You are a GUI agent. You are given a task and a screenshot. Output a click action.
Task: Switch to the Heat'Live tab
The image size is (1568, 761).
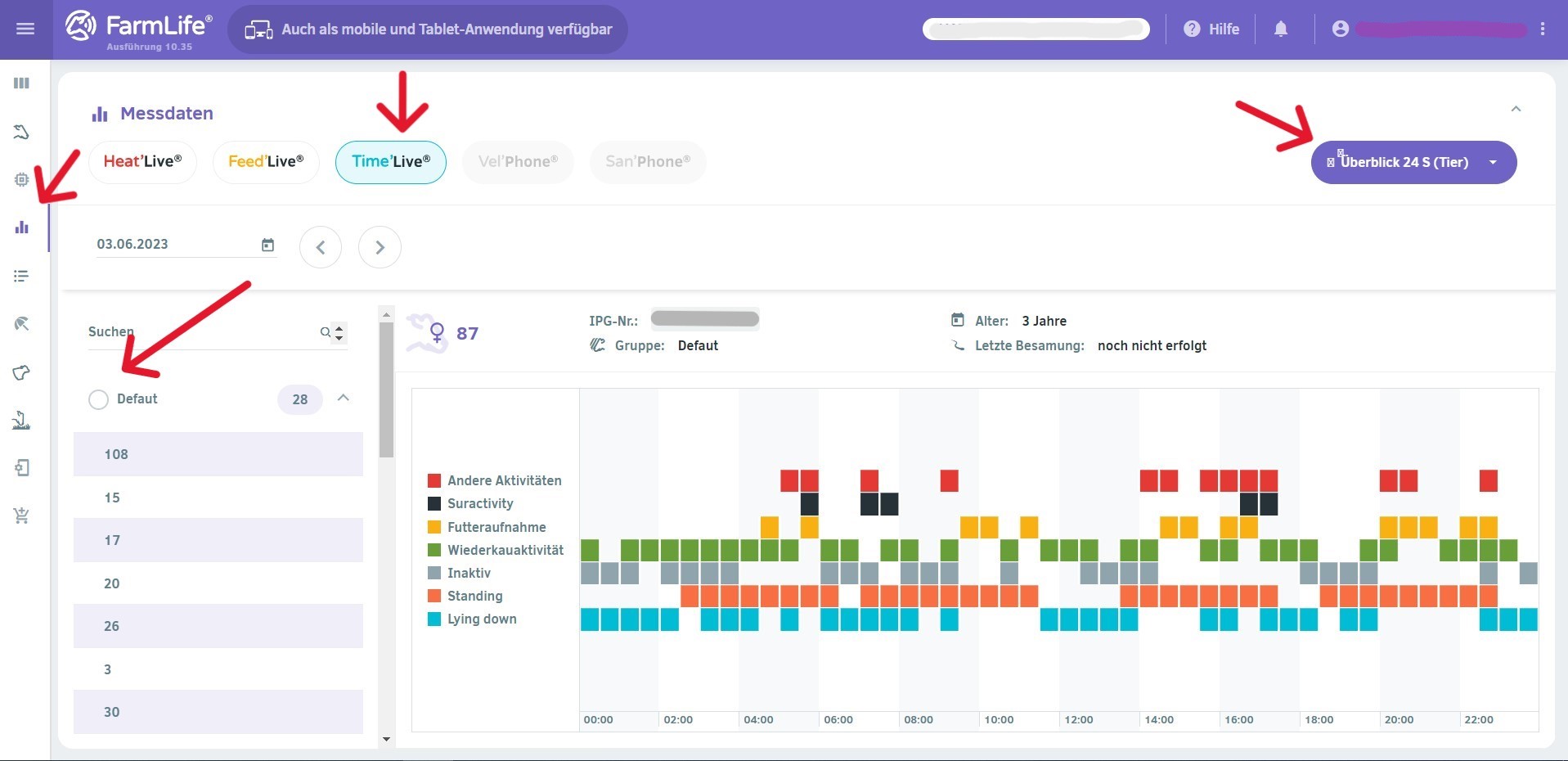click(x=142, y=162)
